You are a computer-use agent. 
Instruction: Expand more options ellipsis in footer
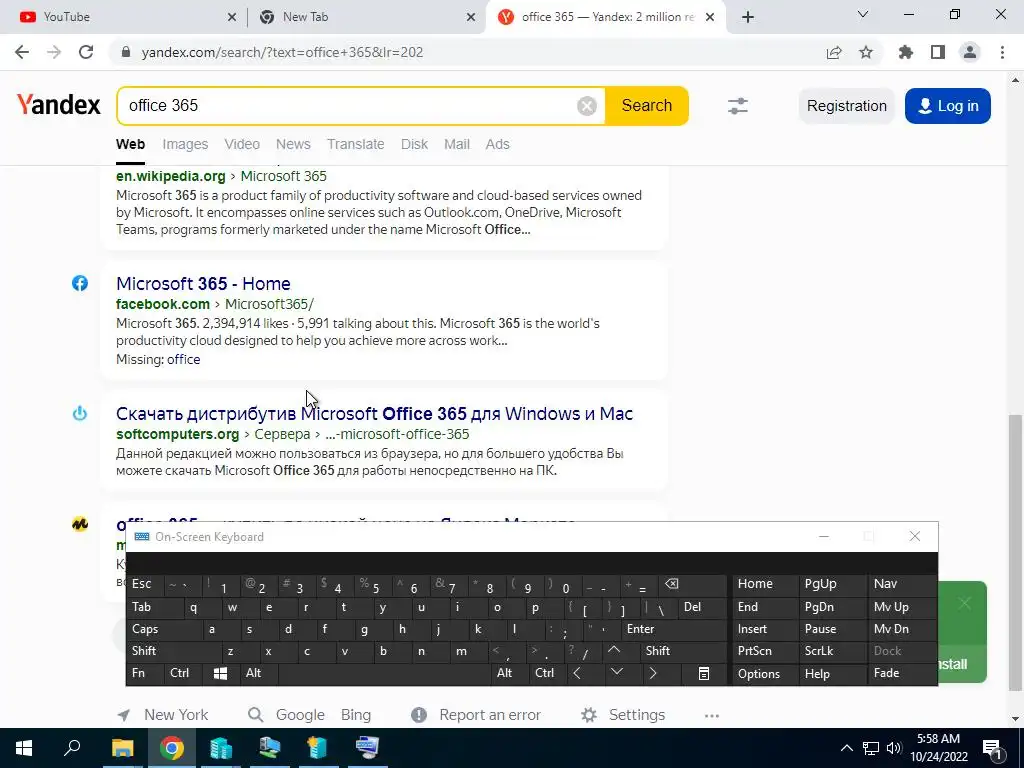[x=712, y=716]
